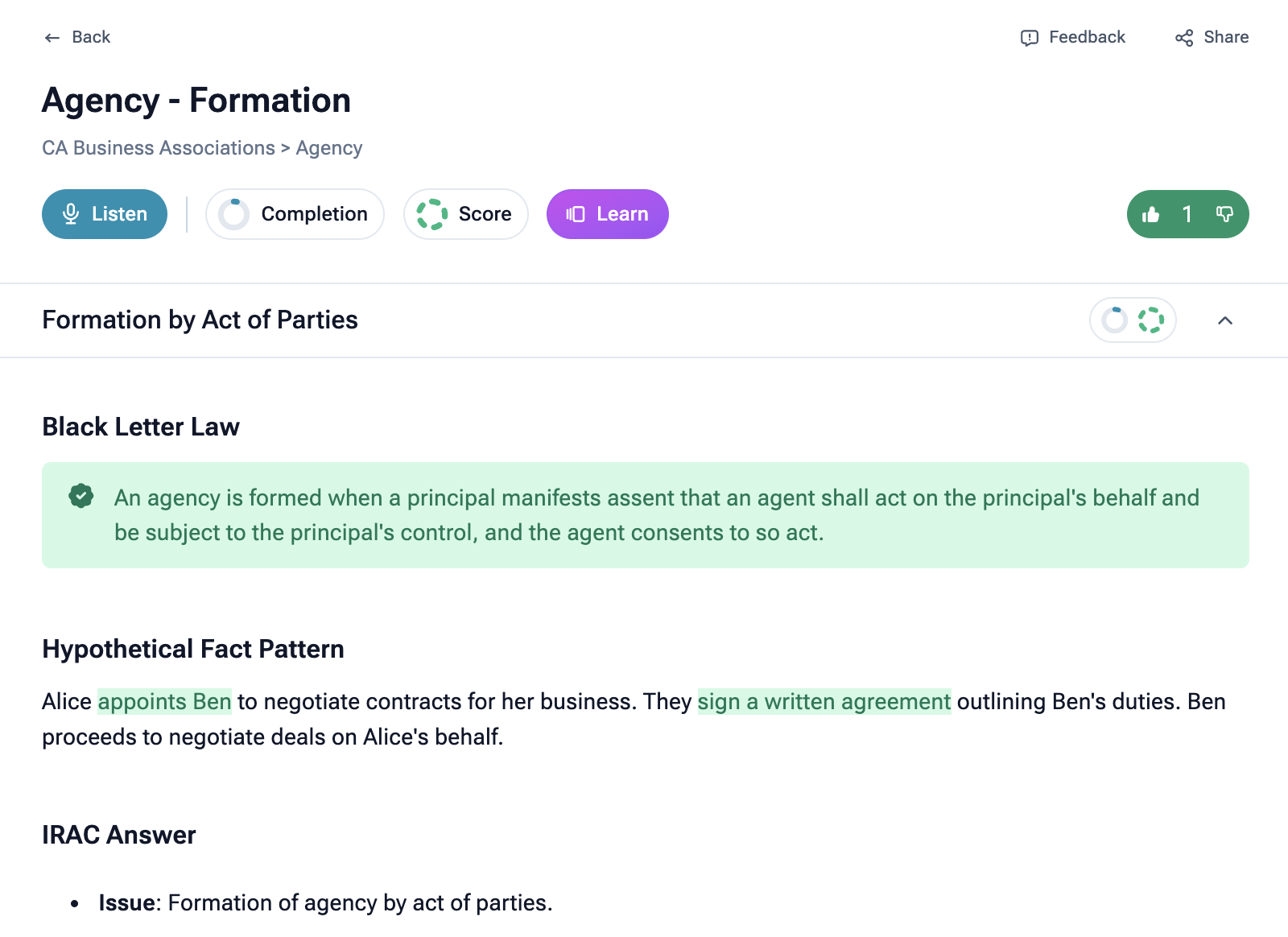Click the highlighted phrase "appoints Ben"
The width and height of the screenshot is (1288, 937).
164,702
